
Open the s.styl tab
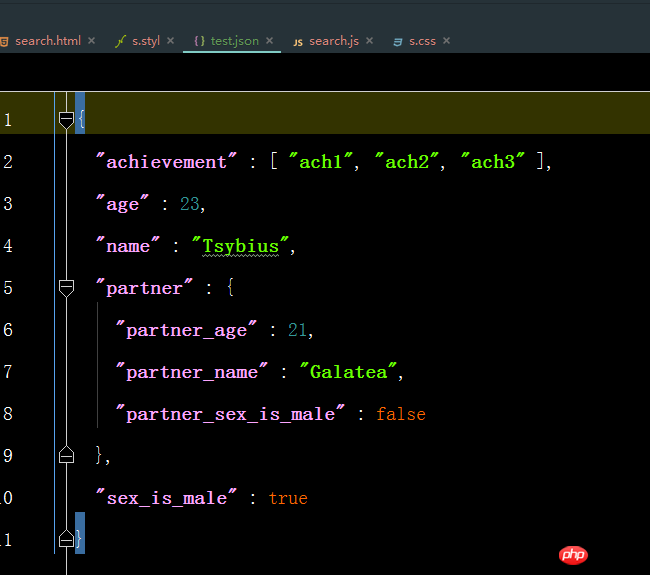pyautogui.click(x=146, y=41)
